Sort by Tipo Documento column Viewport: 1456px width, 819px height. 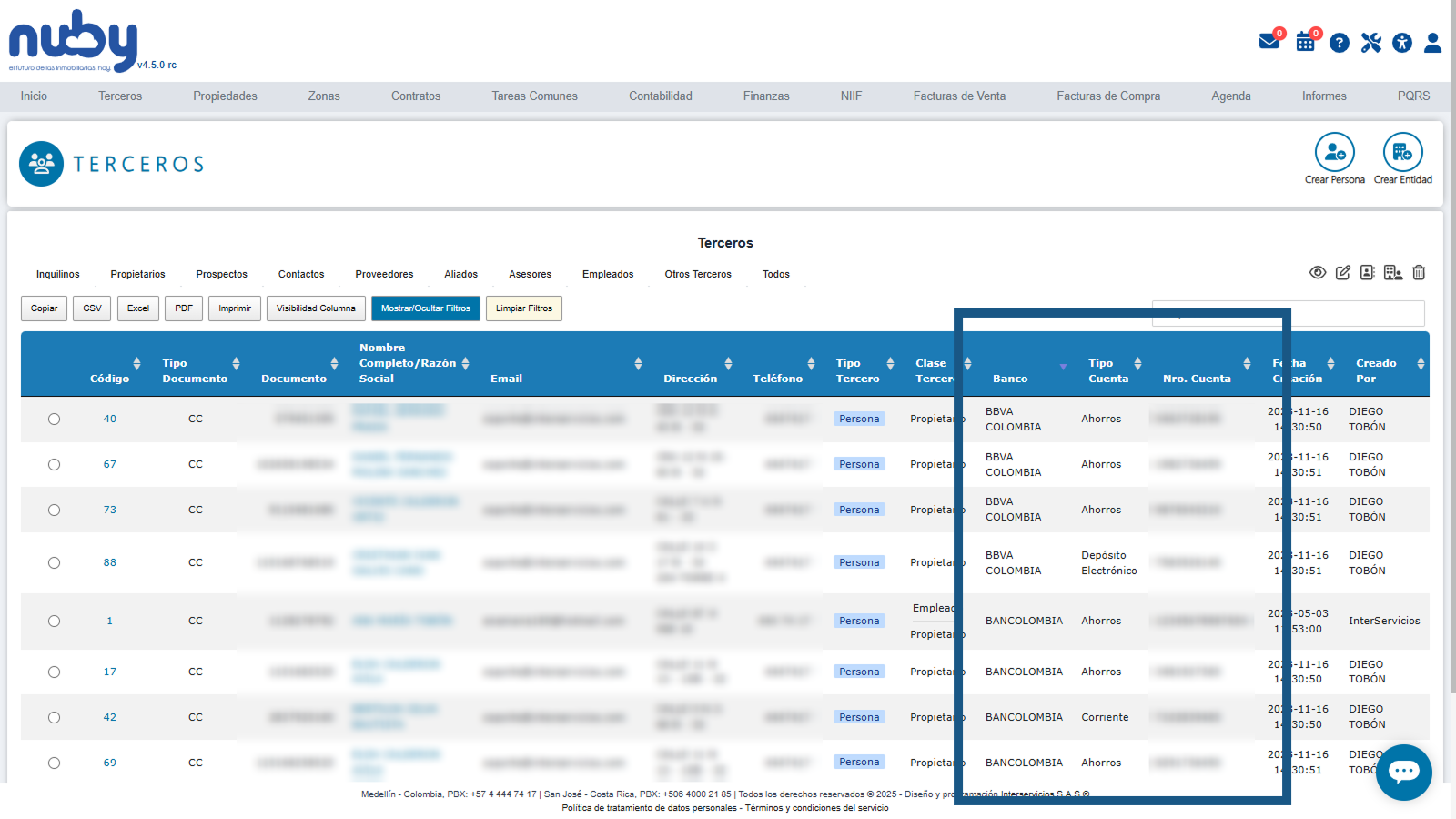[236, 364]
